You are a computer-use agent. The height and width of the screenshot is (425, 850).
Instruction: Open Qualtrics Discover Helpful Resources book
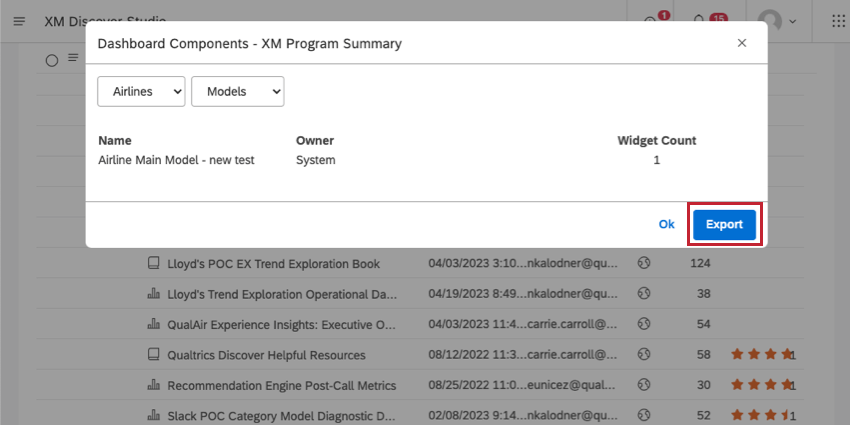(266, 355)
